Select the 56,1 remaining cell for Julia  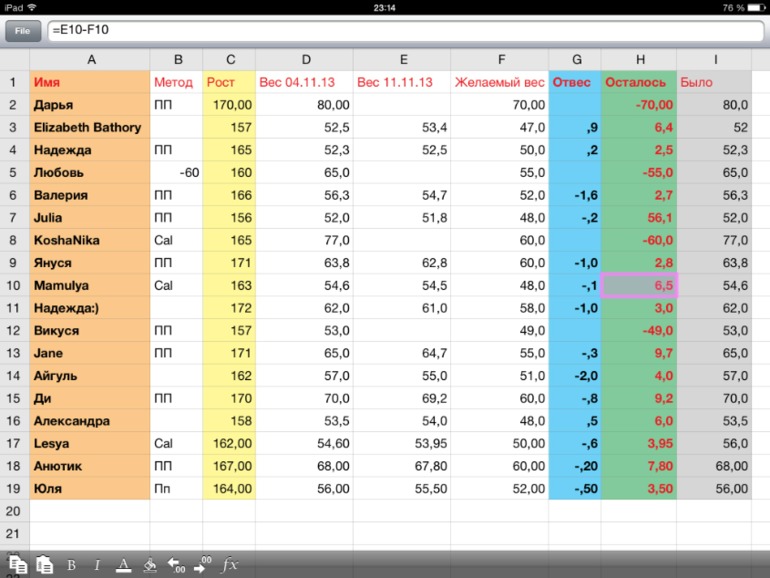(x=639, y=218)
